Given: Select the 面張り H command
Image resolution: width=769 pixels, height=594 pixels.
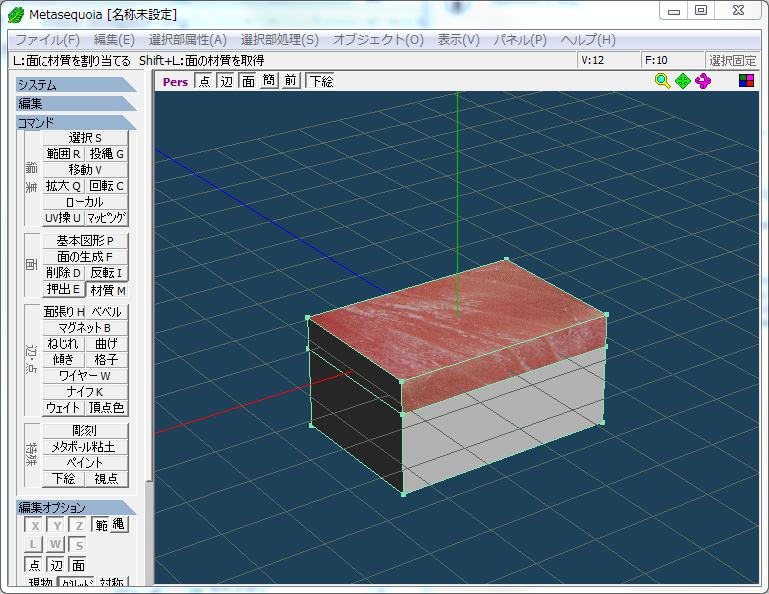Looking at the screenshot, I should pyautogui.click(x=64, y=312).
